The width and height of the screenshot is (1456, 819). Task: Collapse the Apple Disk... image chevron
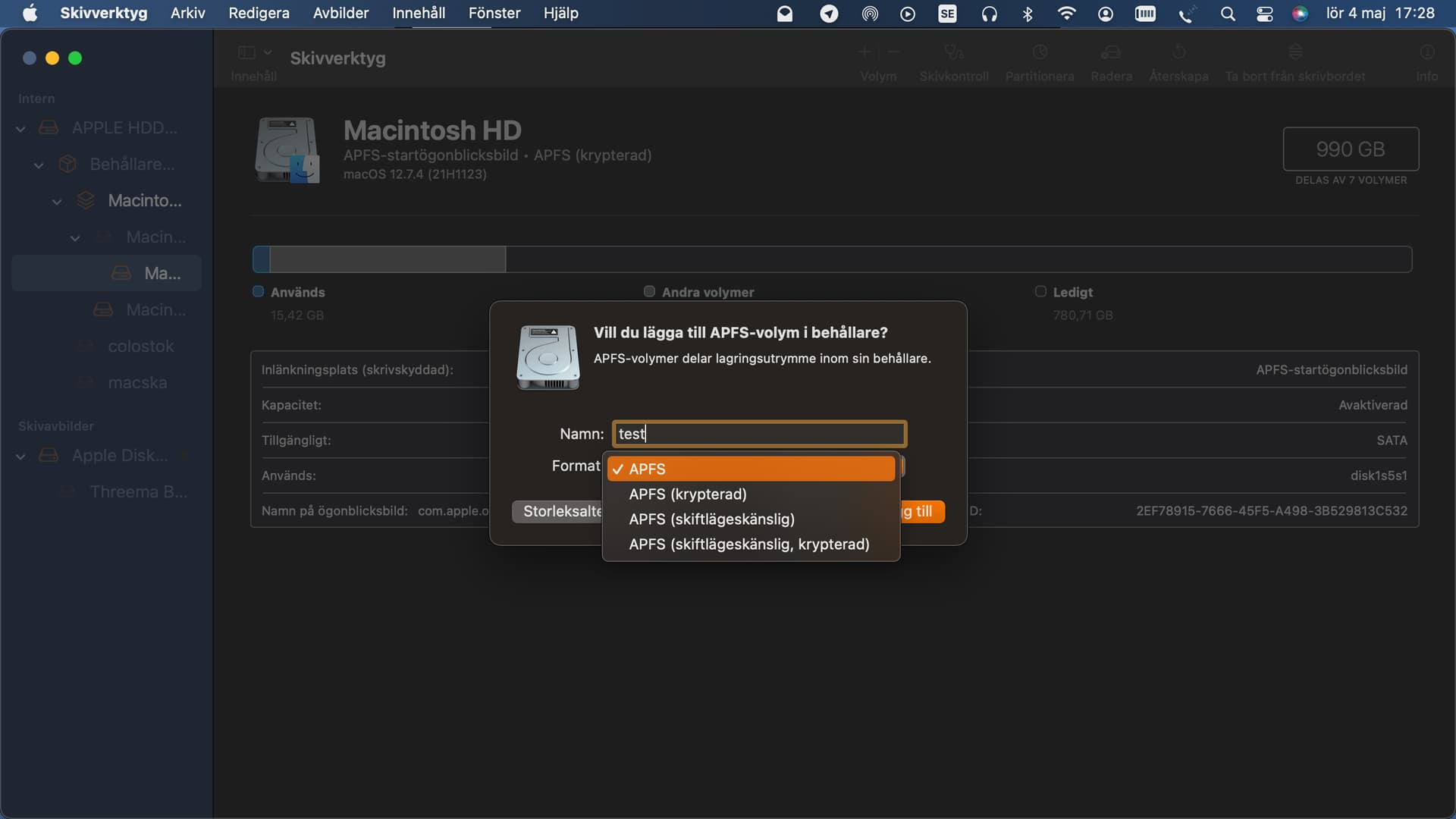point(20,457)
